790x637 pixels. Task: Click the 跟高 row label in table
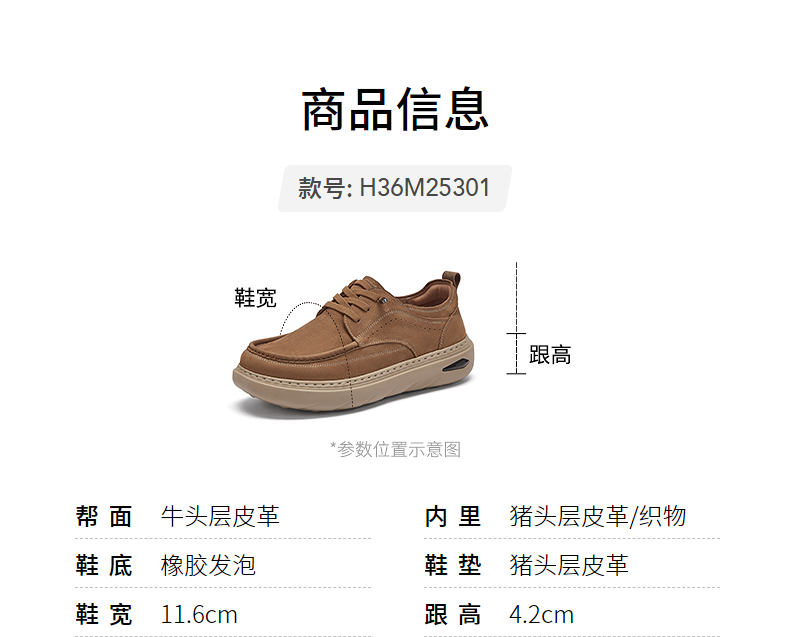453,615
